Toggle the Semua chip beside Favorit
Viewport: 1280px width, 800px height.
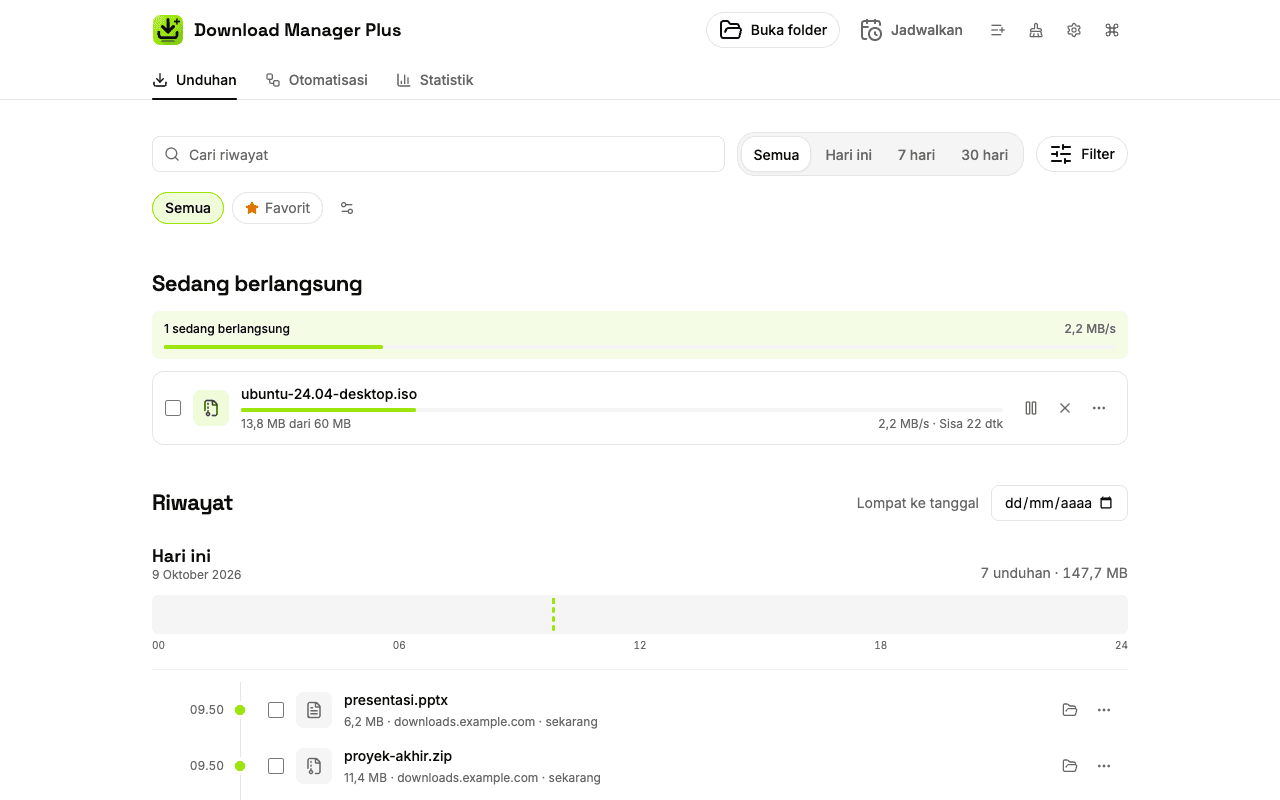188,208
